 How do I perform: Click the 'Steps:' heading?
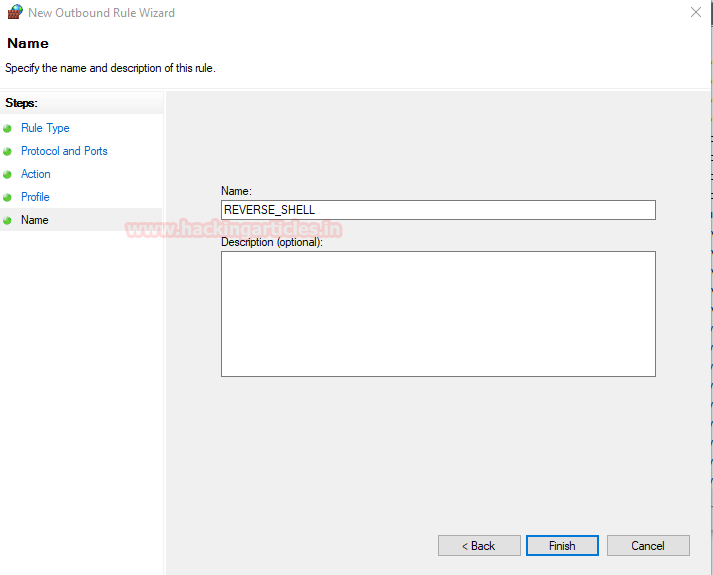[21, 103]
